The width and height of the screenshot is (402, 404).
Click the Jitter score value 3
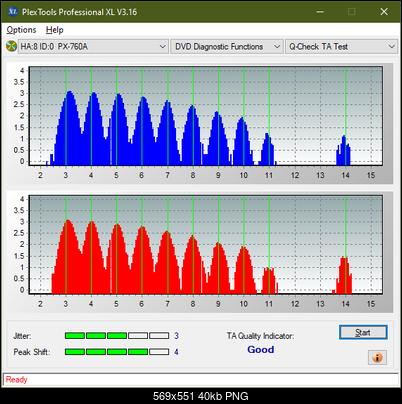[176, 336]
